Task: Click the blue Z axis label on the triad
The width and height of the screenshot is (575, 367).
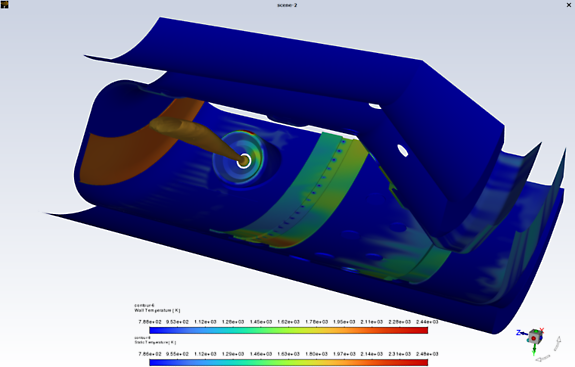Action: pyautogui.click(x=519, y=333)
